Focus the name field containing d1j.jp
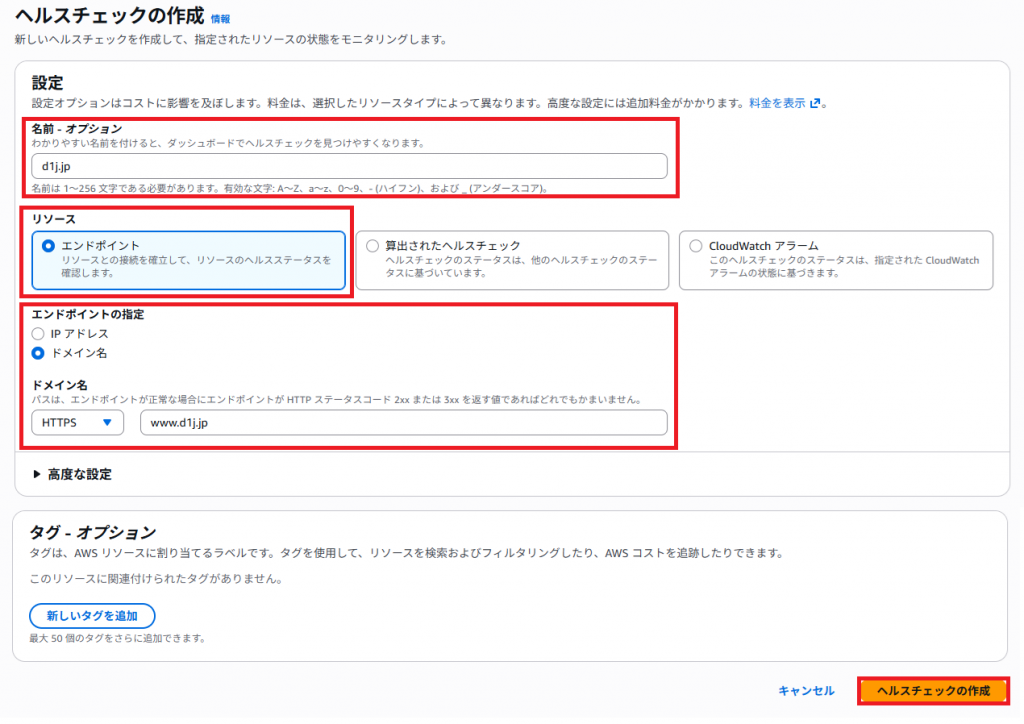Screen dimensions: 1024x724 click(349, 166)
